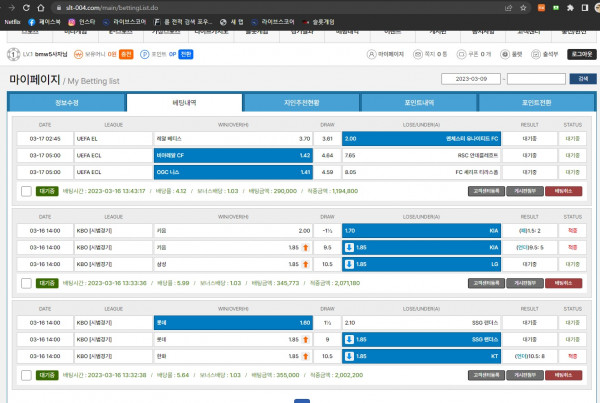This screenshot has width=600, height=403.
Task: Open the Instagram bookmark in bookmarks bar
Action: click(72, 20)
